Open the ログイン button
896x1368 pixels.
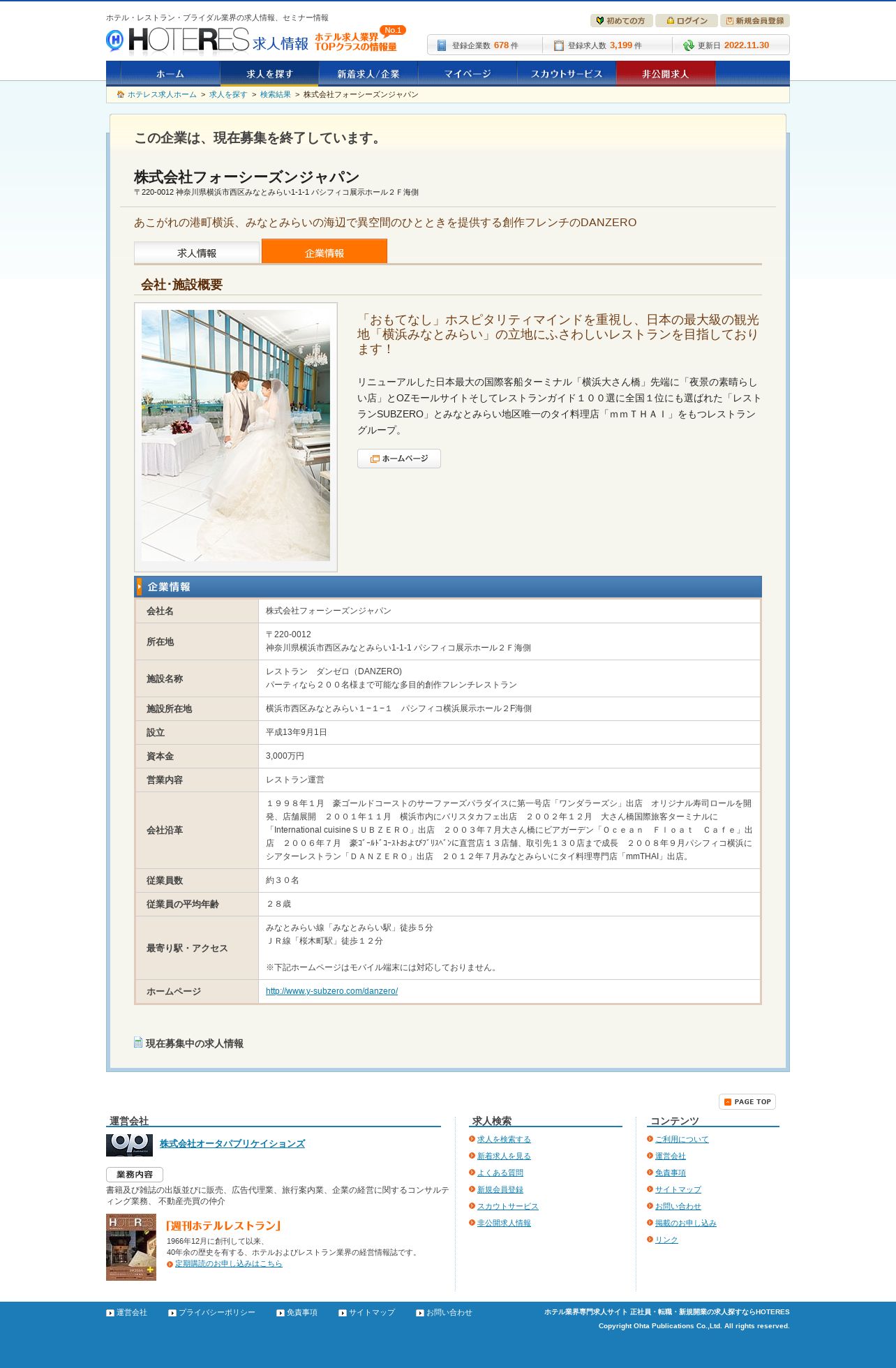click(687, 21)
